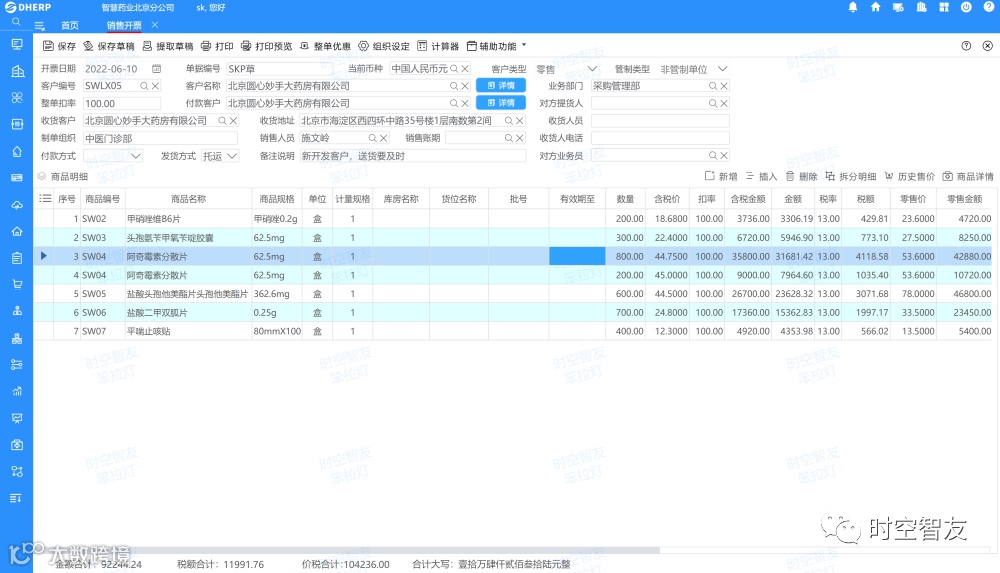Image resolution: width=1000 pixels, height=573 pixels.
Task: Open the calendar picker for 开票日期
Action: pyautogui.click(x=156, y=69)
